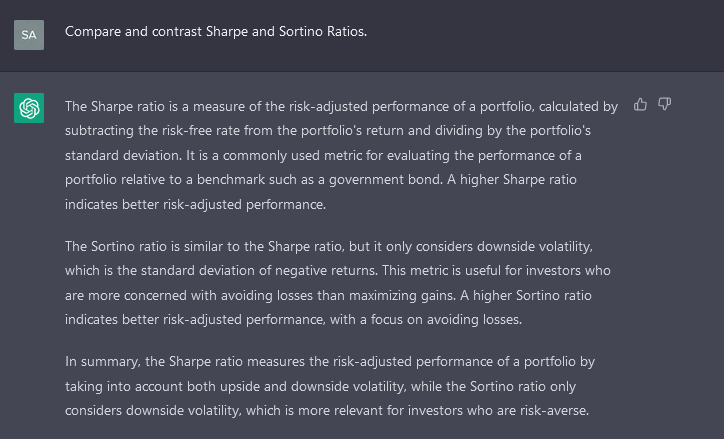The height and width of the screenshot is (439, 724).
Task: Click the phrase "standard deviation of negative returns"
Action: (267, 270)
